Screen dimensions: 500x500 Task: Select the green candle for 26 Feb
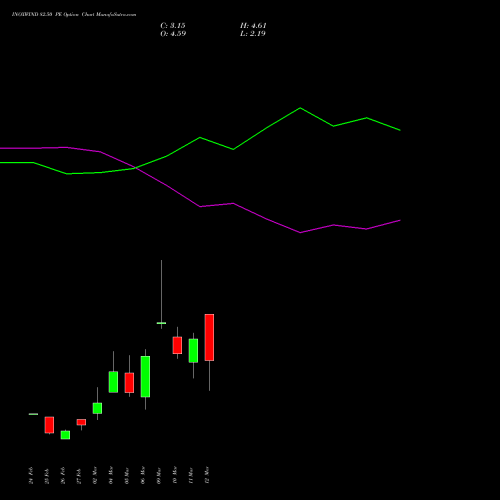(x=65, y=435)
